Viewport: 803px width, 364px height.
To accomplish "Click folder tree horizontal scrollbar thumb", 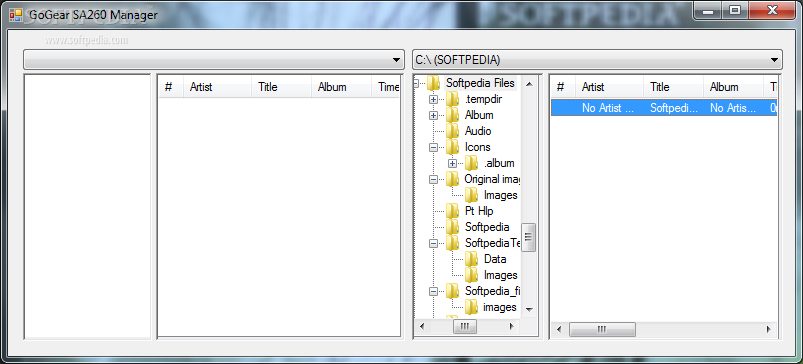I will pos(464,326).
